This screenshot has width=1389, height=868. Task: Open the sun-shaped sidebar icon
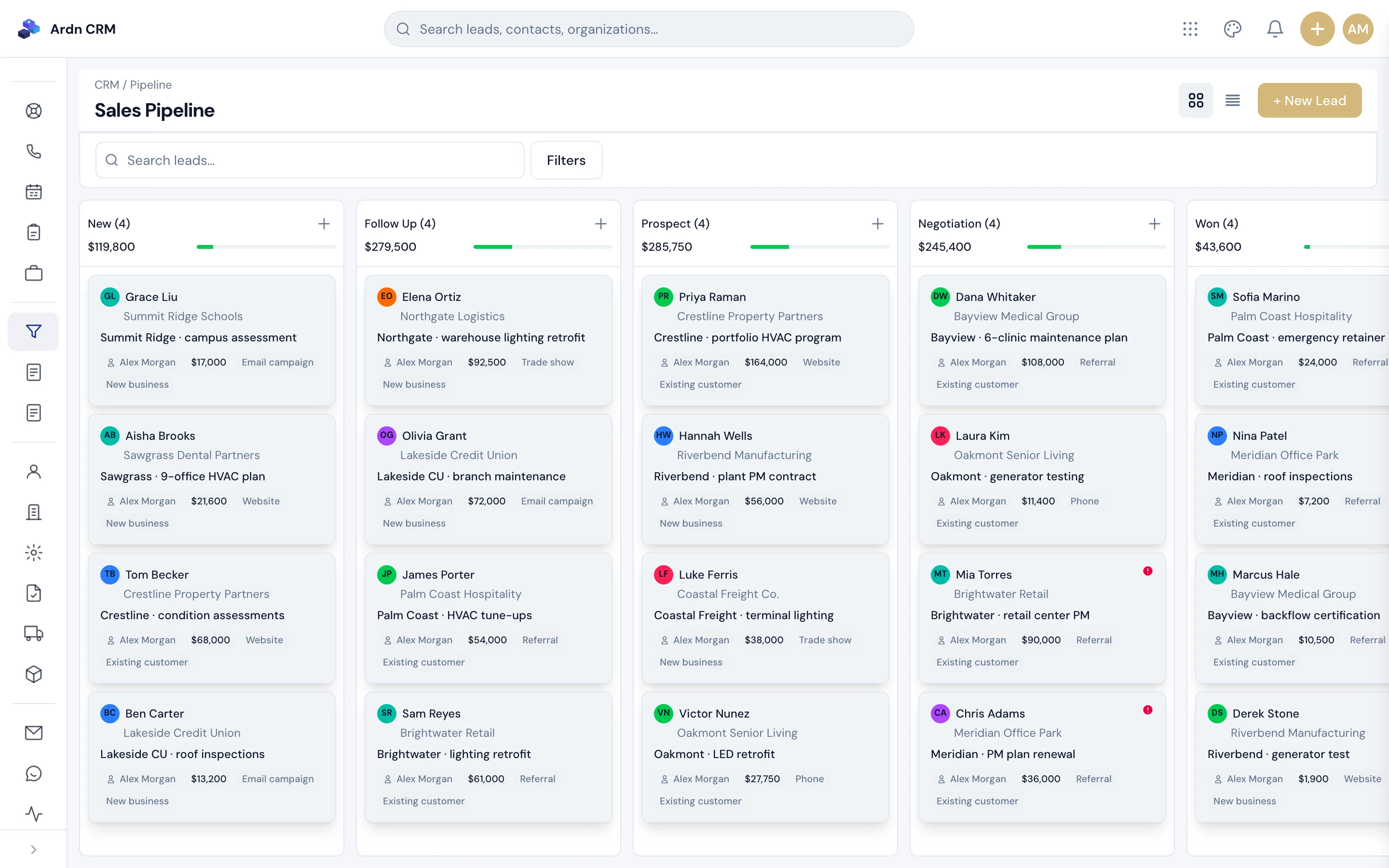point(33,553)
